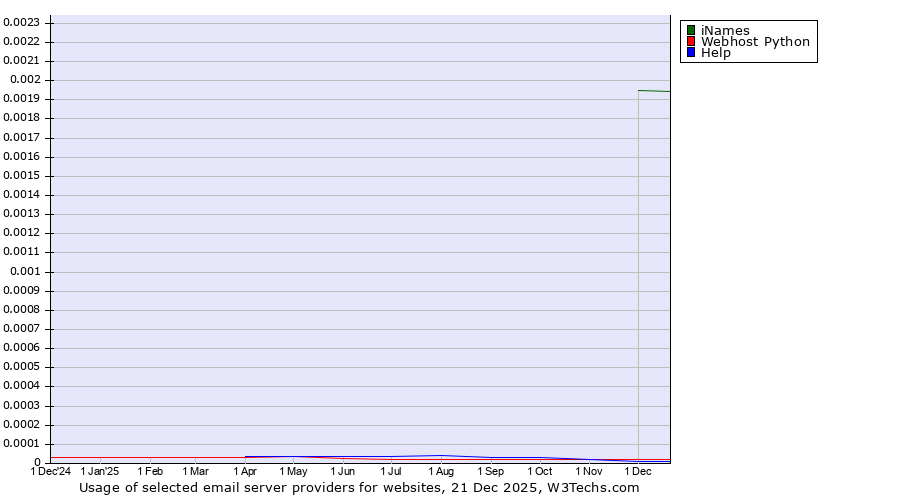Click the 0.0001 y-axis value
900x500 pixels.
click(21, 443)
